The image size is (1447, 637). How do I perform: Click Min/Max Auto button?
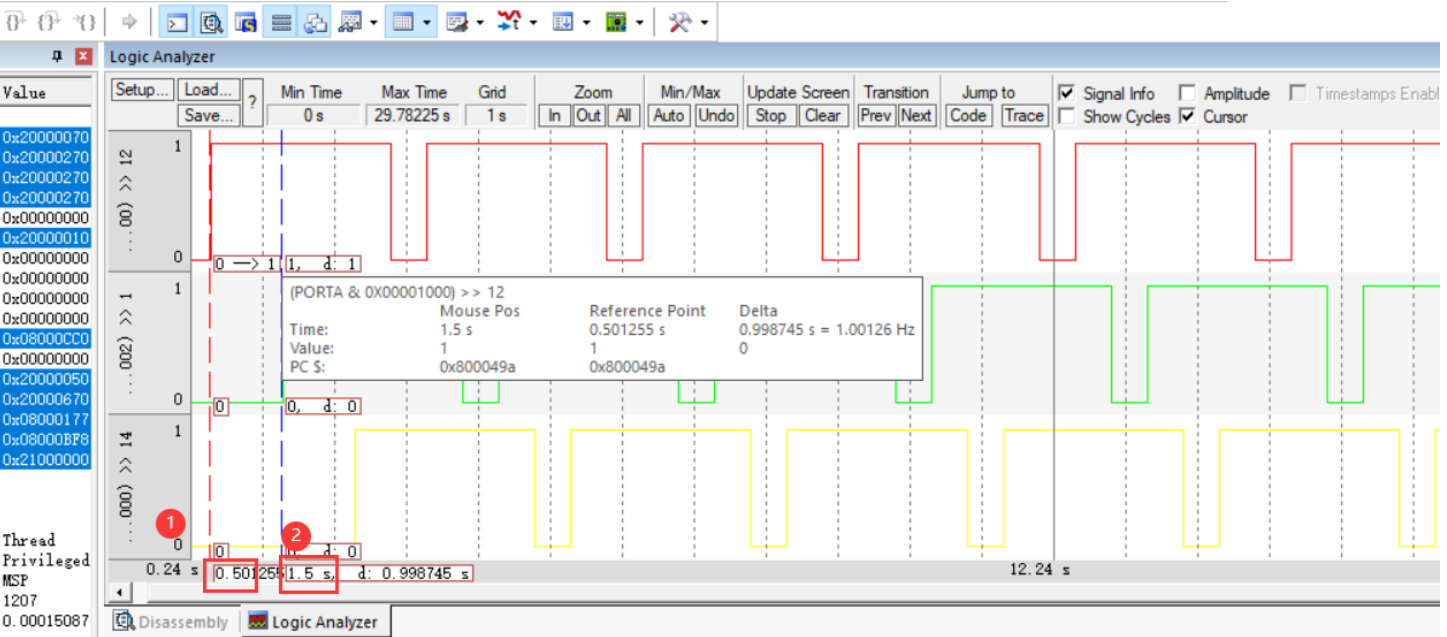(669, 115)
